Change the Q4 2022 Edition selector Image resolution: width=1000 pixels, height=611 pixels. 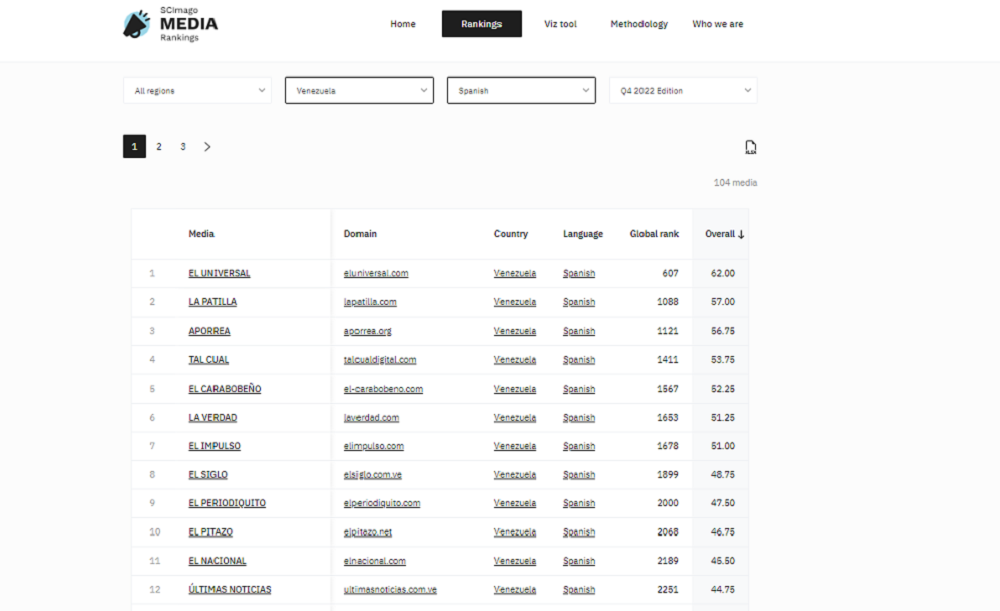pyautogui.click(x=683, y=91)
